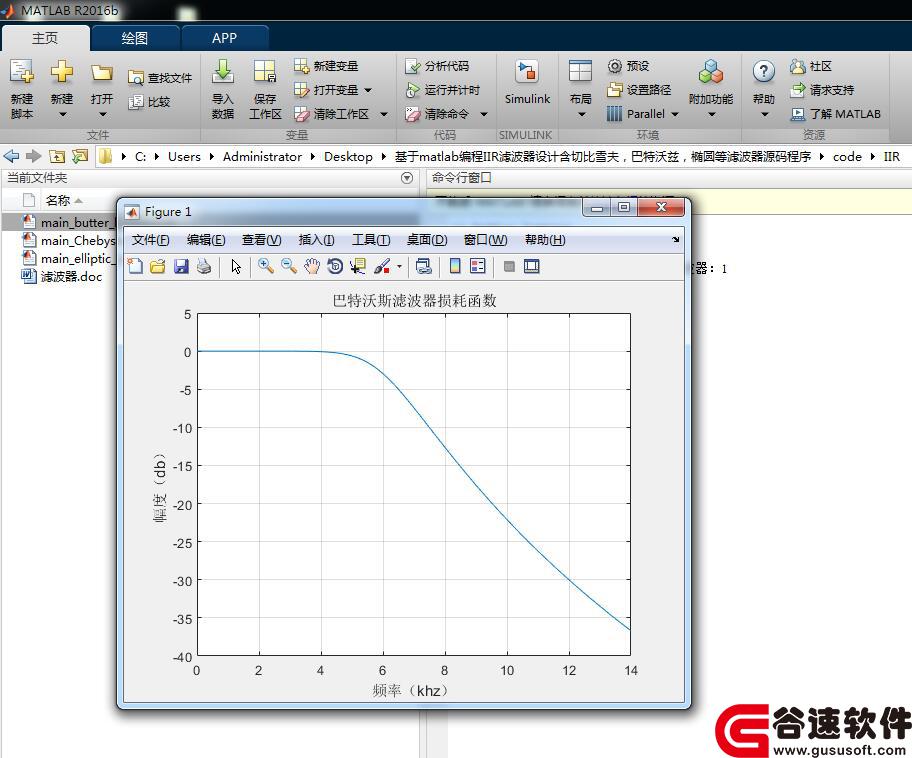Click Community (社区) link

811,66
